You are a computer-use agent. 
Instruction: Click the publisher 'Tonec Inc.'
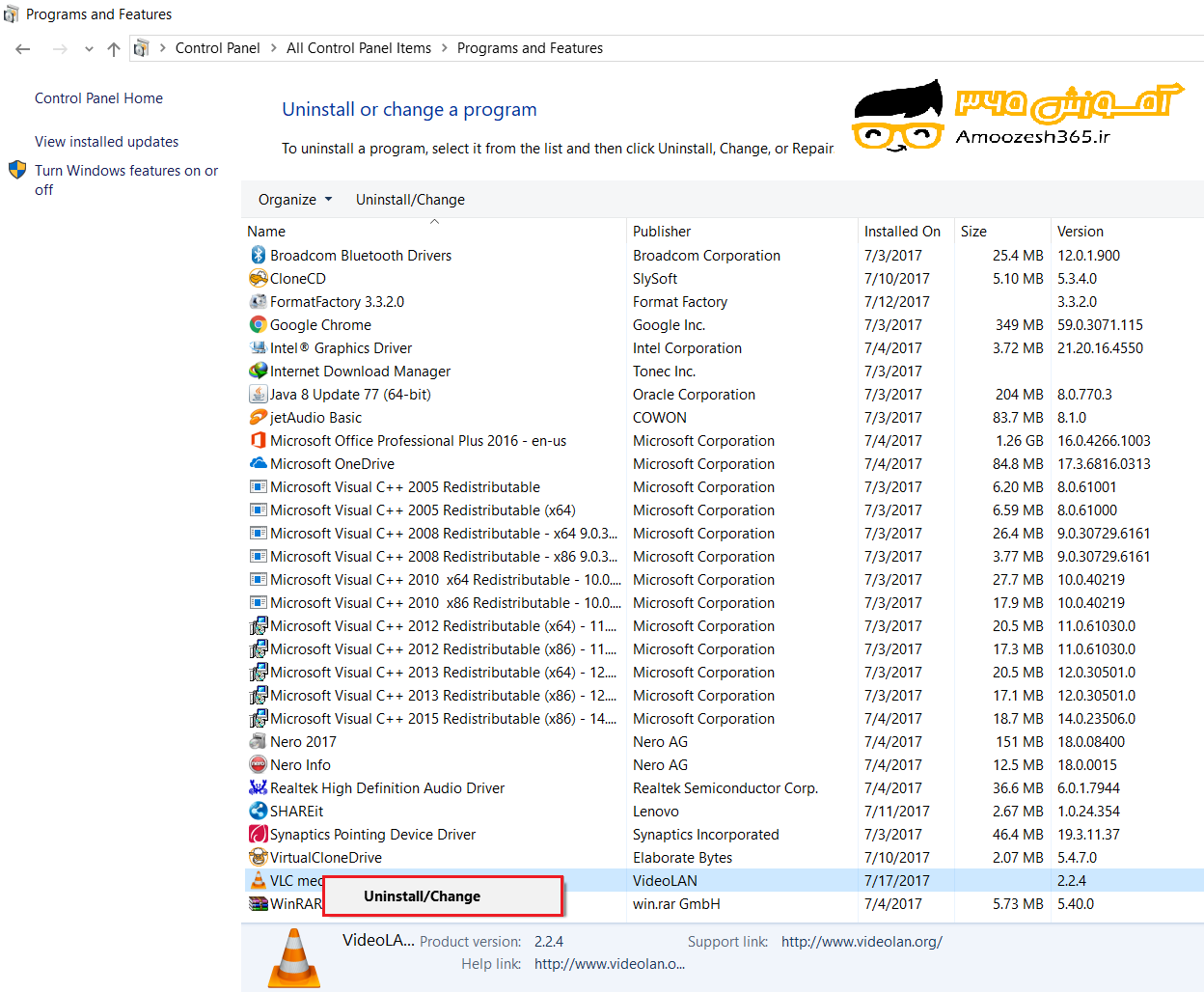tap(664, 372)
